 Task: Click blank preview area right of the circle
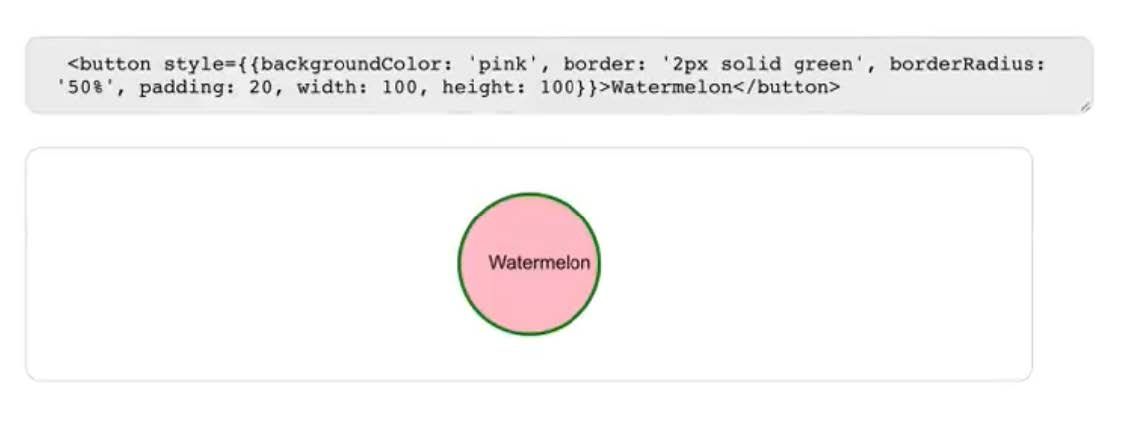coord(820,264)
